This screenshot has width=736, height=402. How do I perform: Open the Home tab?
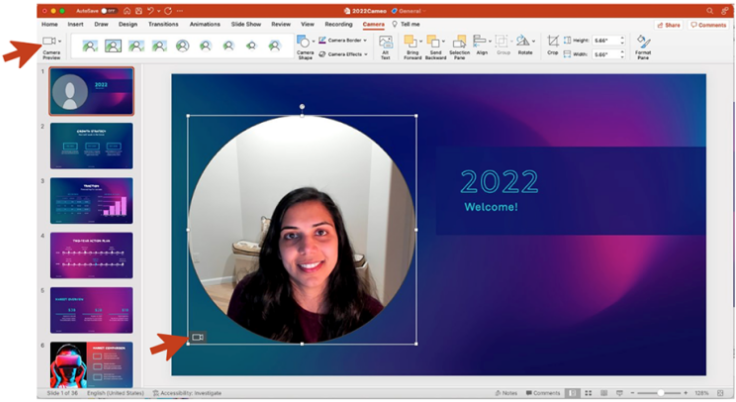pos(49,24)
